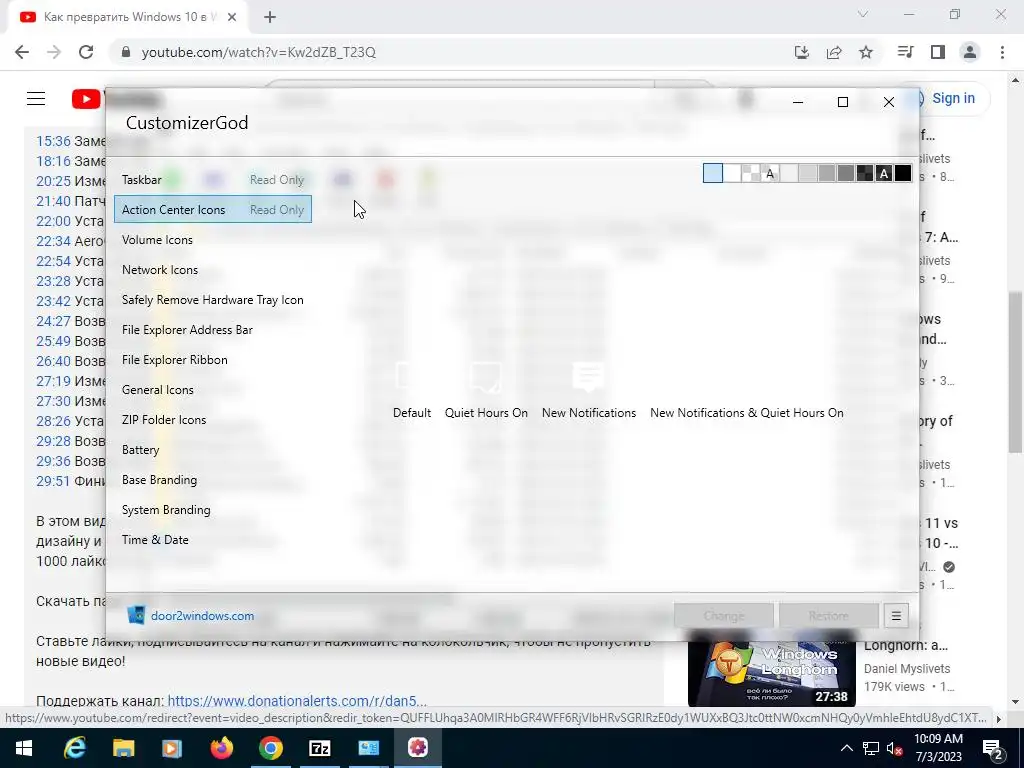Reload the Chrome page
Screen dimensions: 1024x768
coord(86,52)
